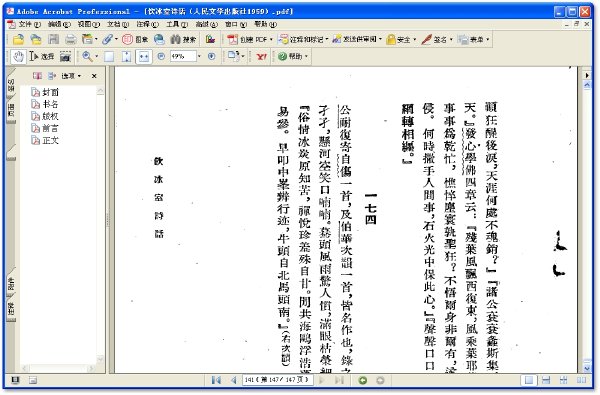Open the 书名 bookmark

pos(46,104)
